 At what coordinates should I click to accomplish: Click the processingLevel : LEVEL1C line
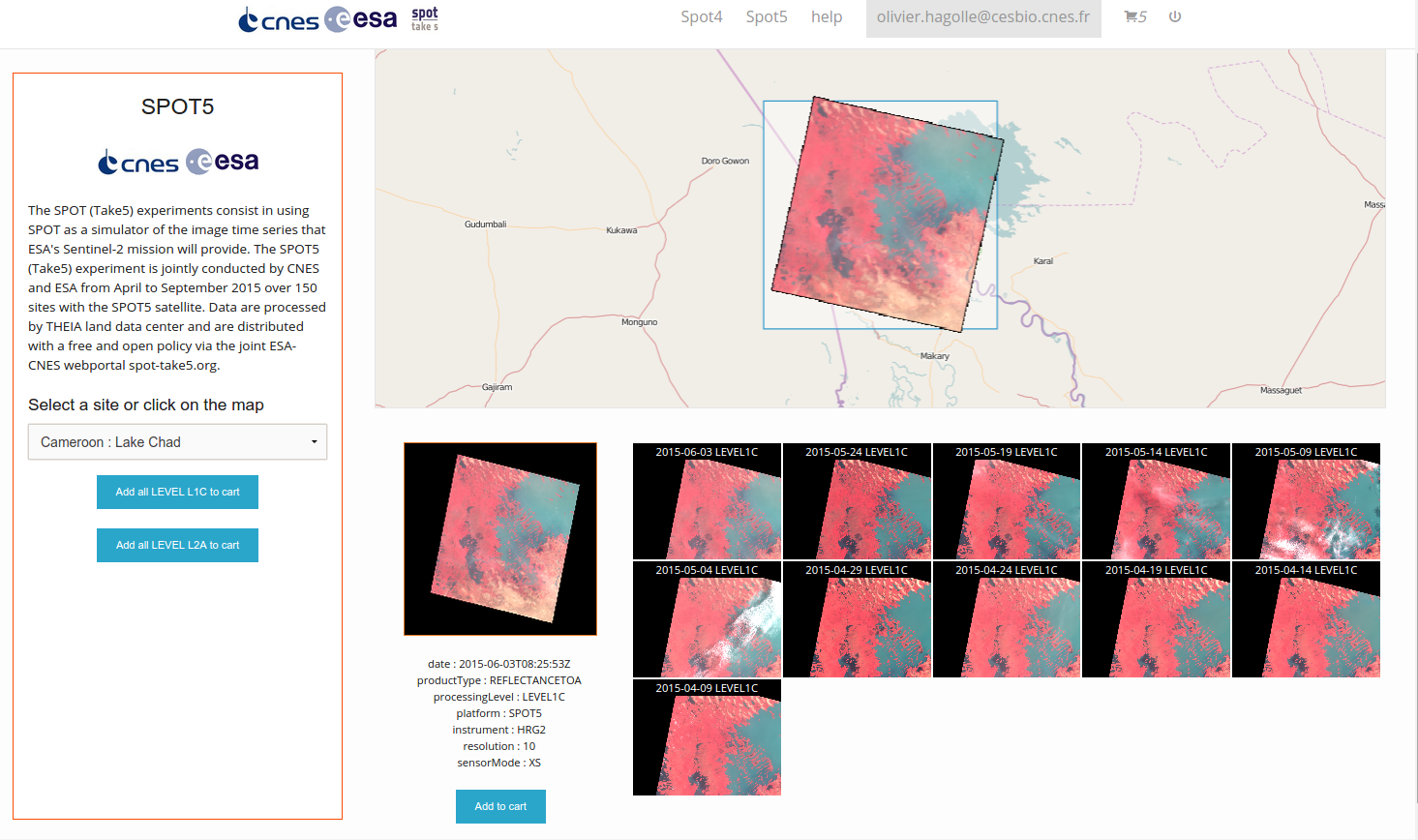[499, 697]
